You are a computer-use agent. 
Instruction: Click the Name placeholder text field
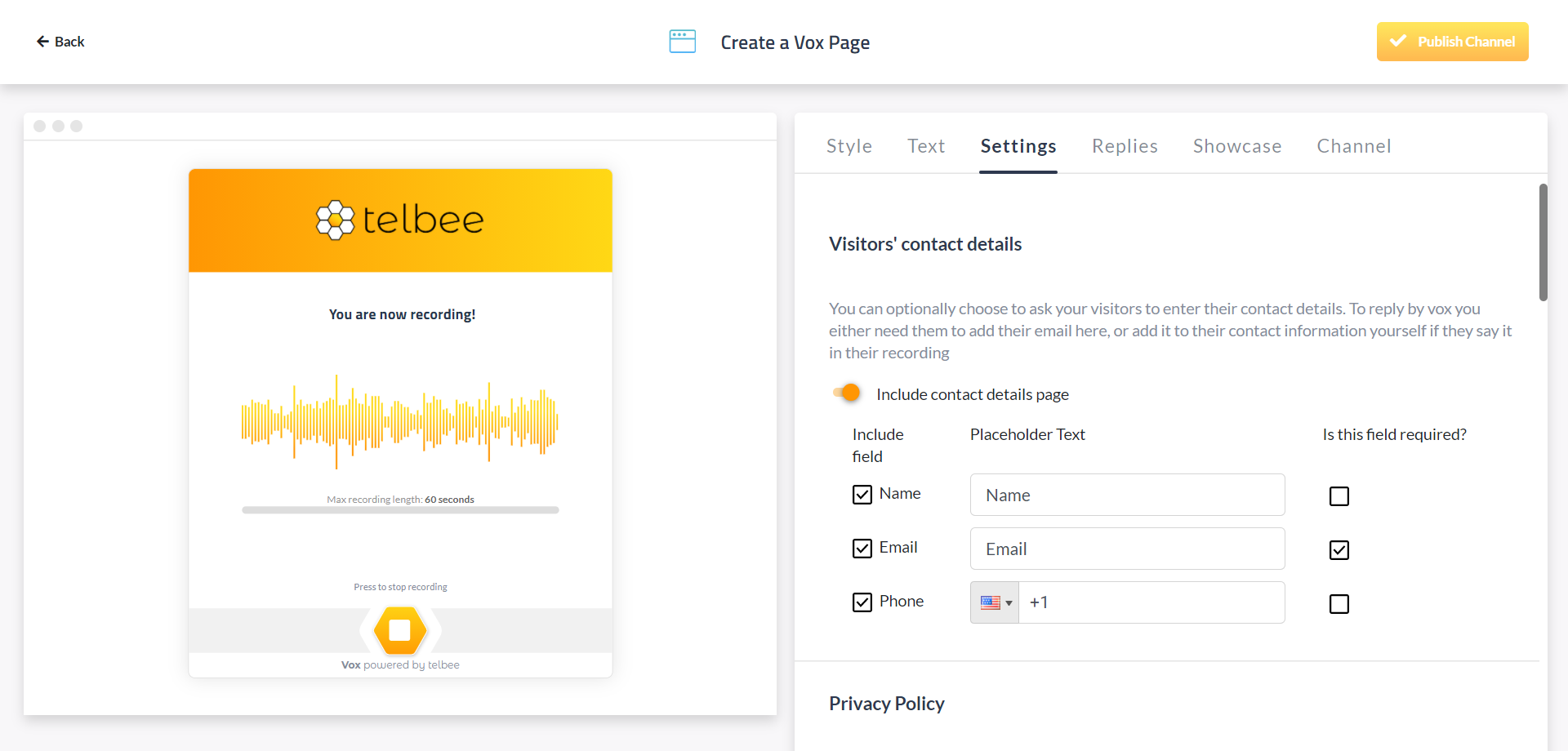(x=1127, y=495)
